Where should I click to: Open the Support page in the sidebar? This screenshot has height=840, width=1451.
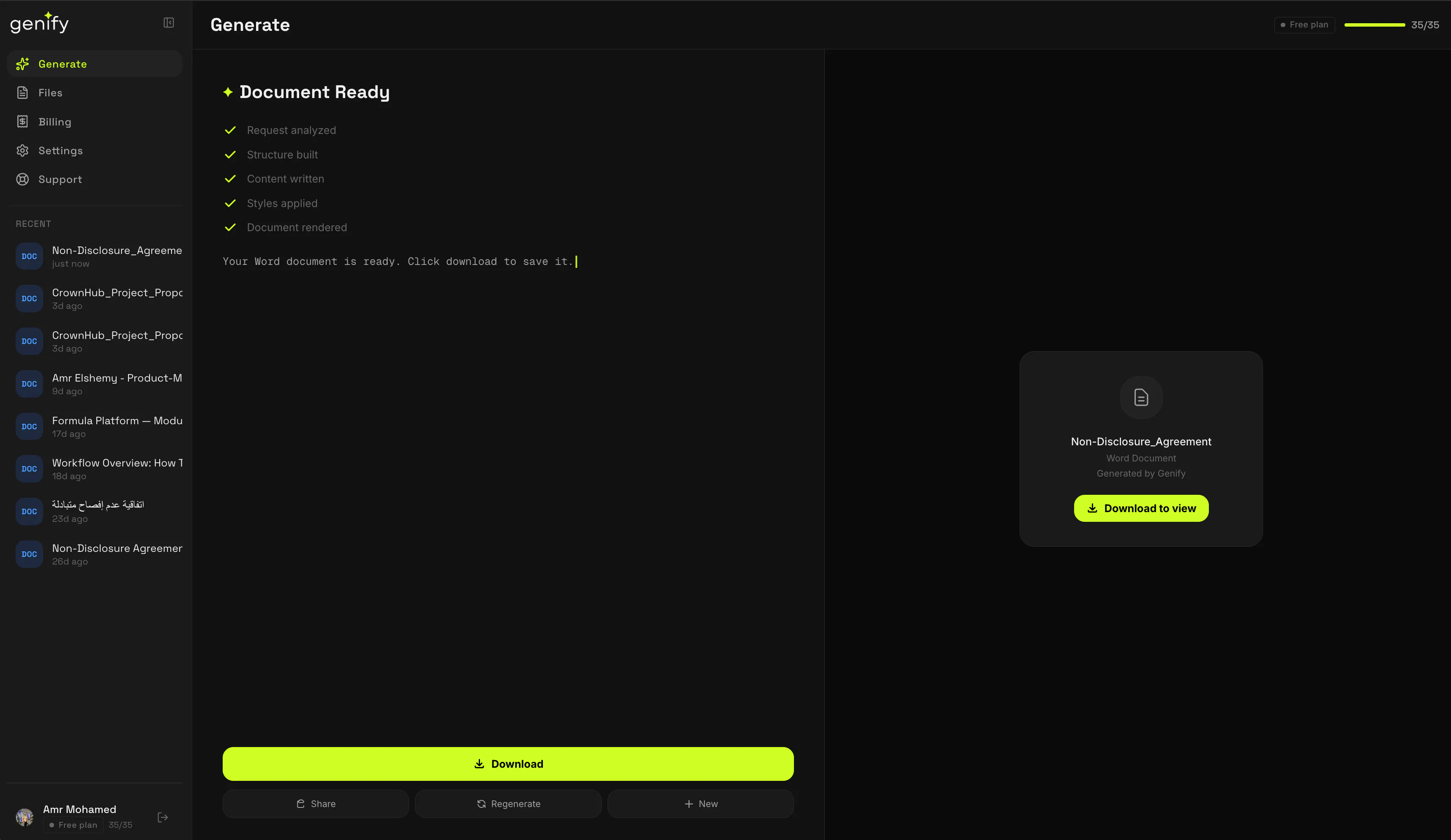click(x=94, y=179)
